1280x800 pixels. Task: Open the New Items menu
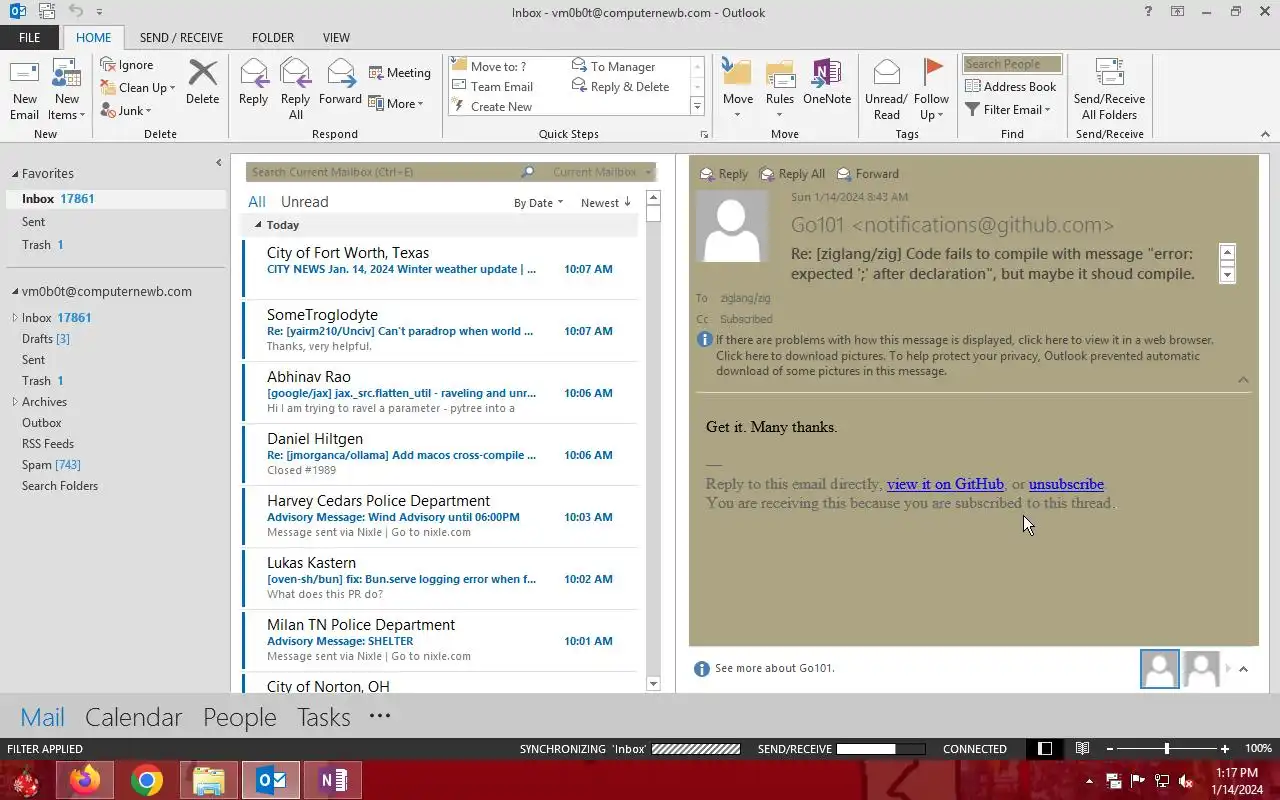(66, 90)
